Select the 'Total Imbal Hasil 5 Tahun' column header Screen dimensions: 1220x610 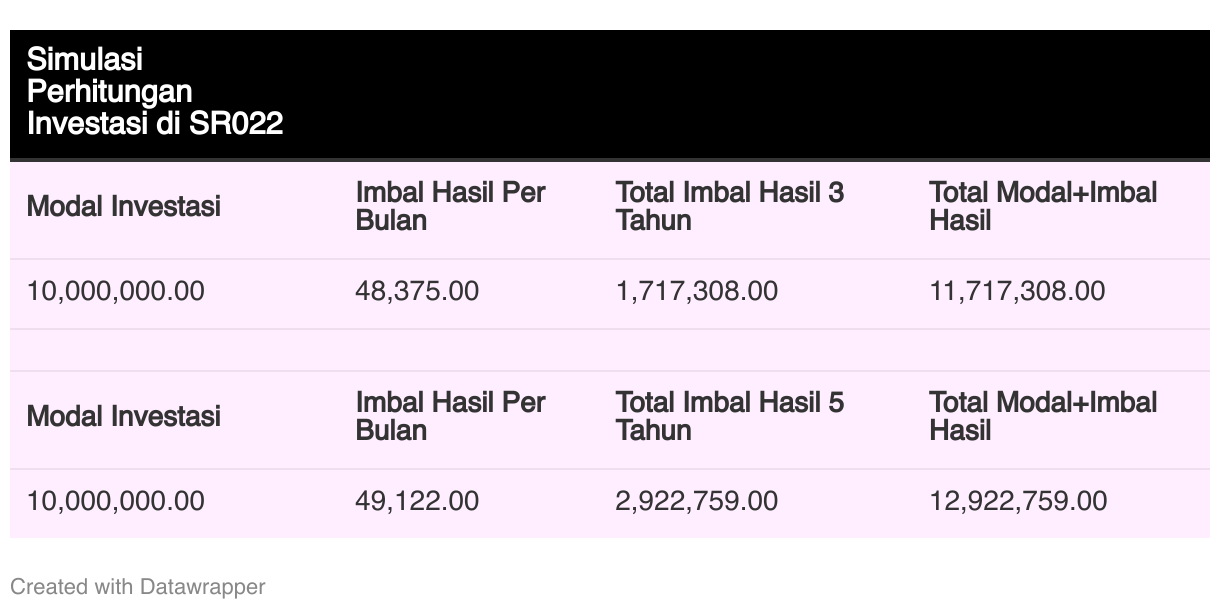729,416
